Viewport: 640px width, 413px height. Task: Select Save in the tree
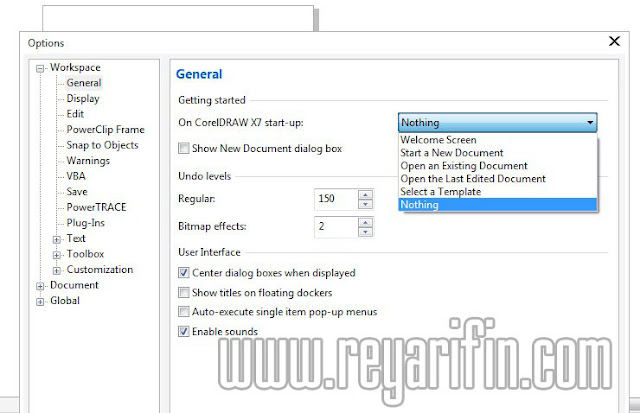click(x=77, y=191)
